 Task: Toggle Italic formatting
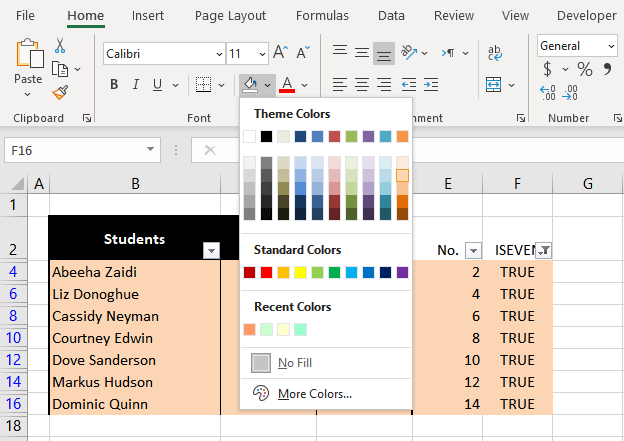click(x=136, y=84)
